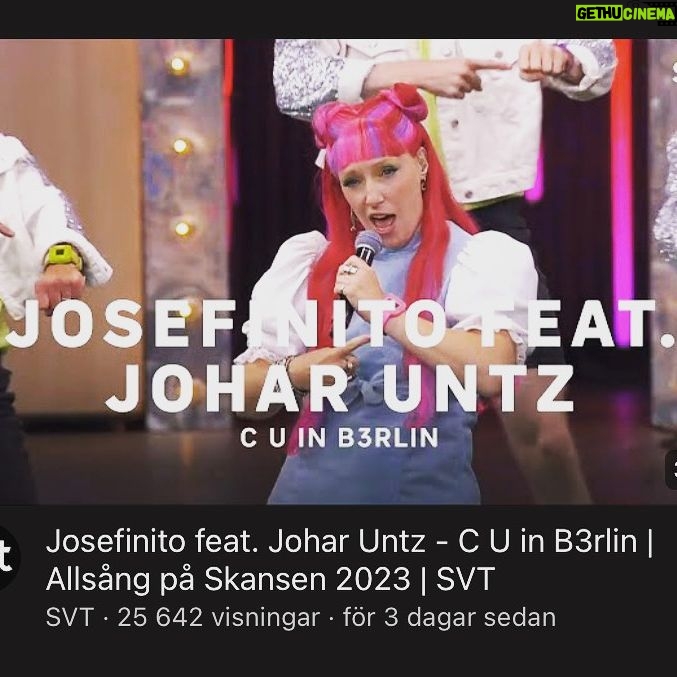Screen dimensions: 677x677
Task: Click the GETHU CINEMA watermark logo
Action: (625, 13)
